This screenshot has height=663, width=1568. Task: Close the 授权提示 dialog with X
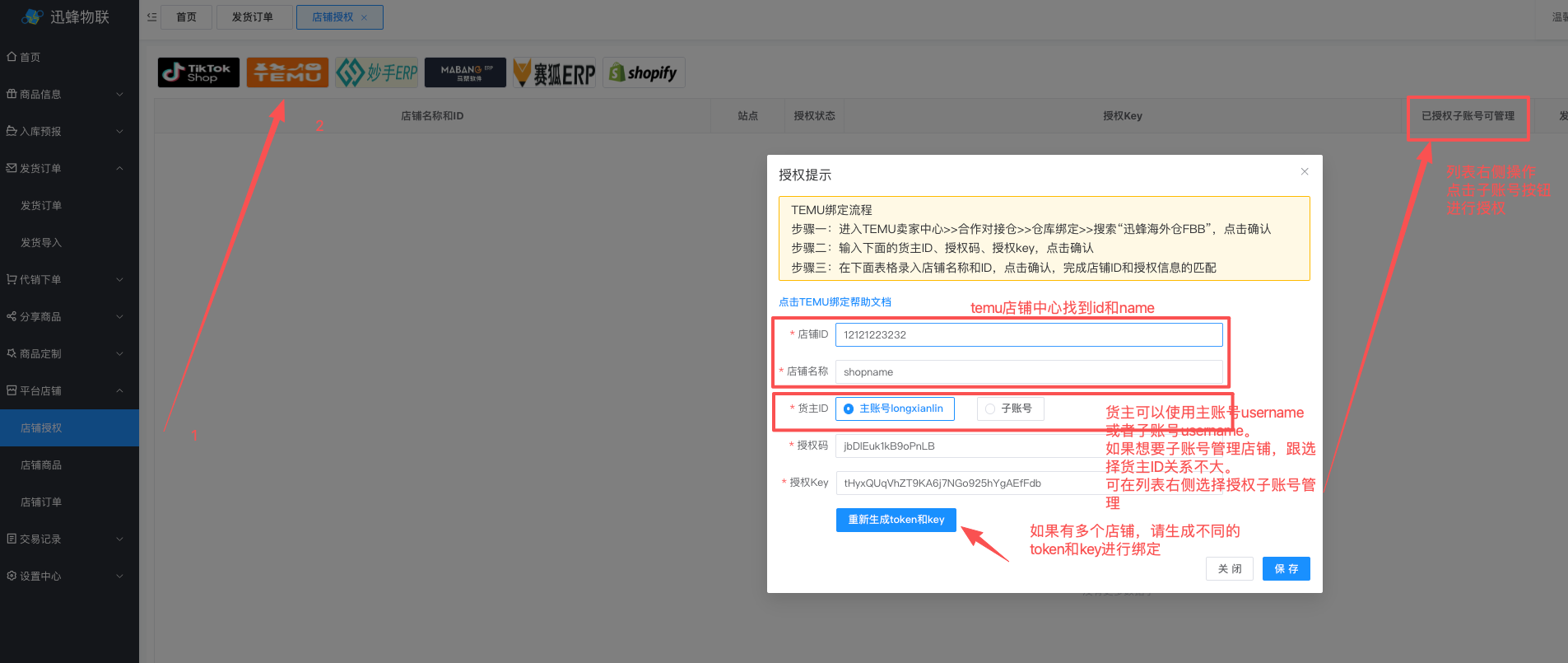1305,171
